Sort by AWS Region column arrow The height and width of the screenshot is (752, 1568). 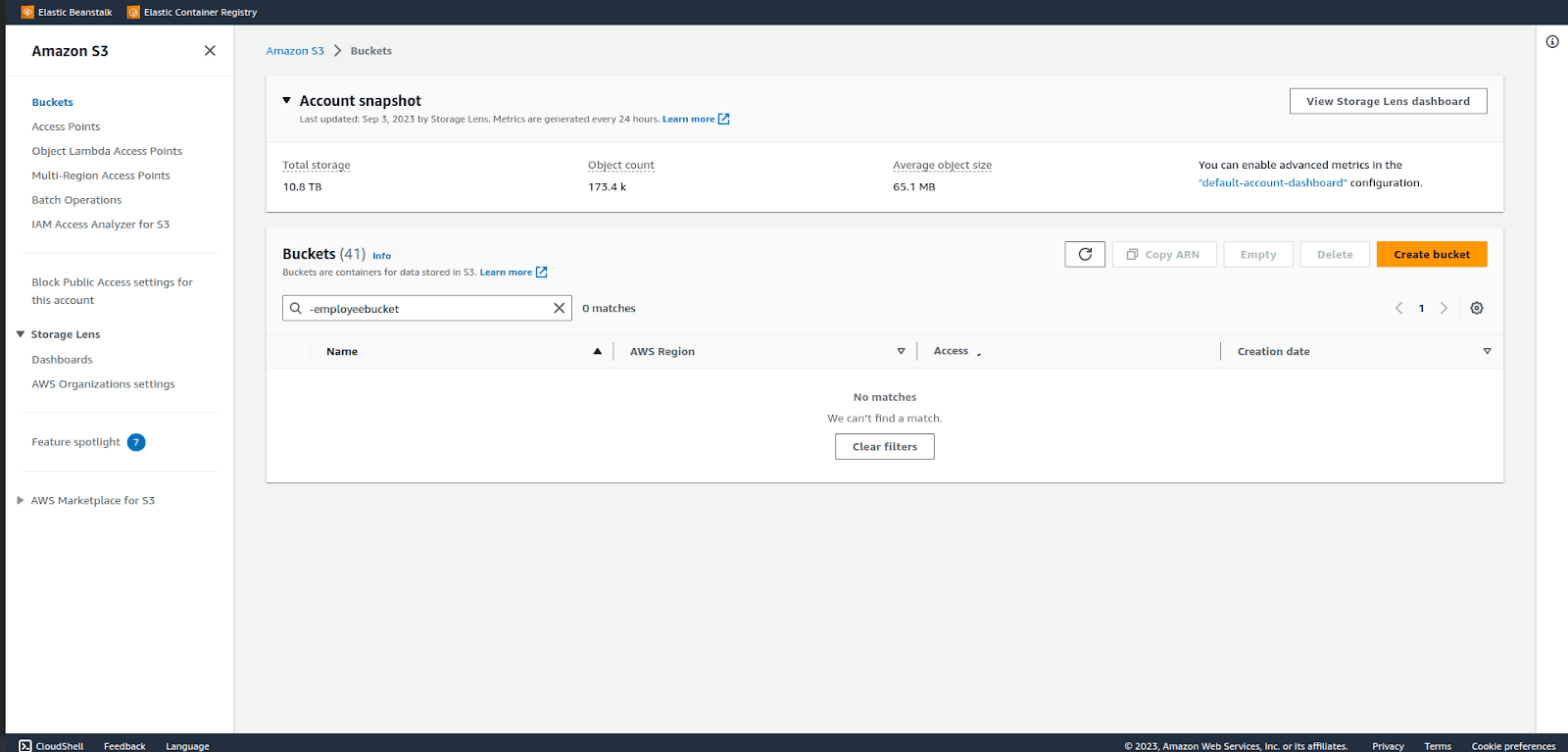point(902,351)
